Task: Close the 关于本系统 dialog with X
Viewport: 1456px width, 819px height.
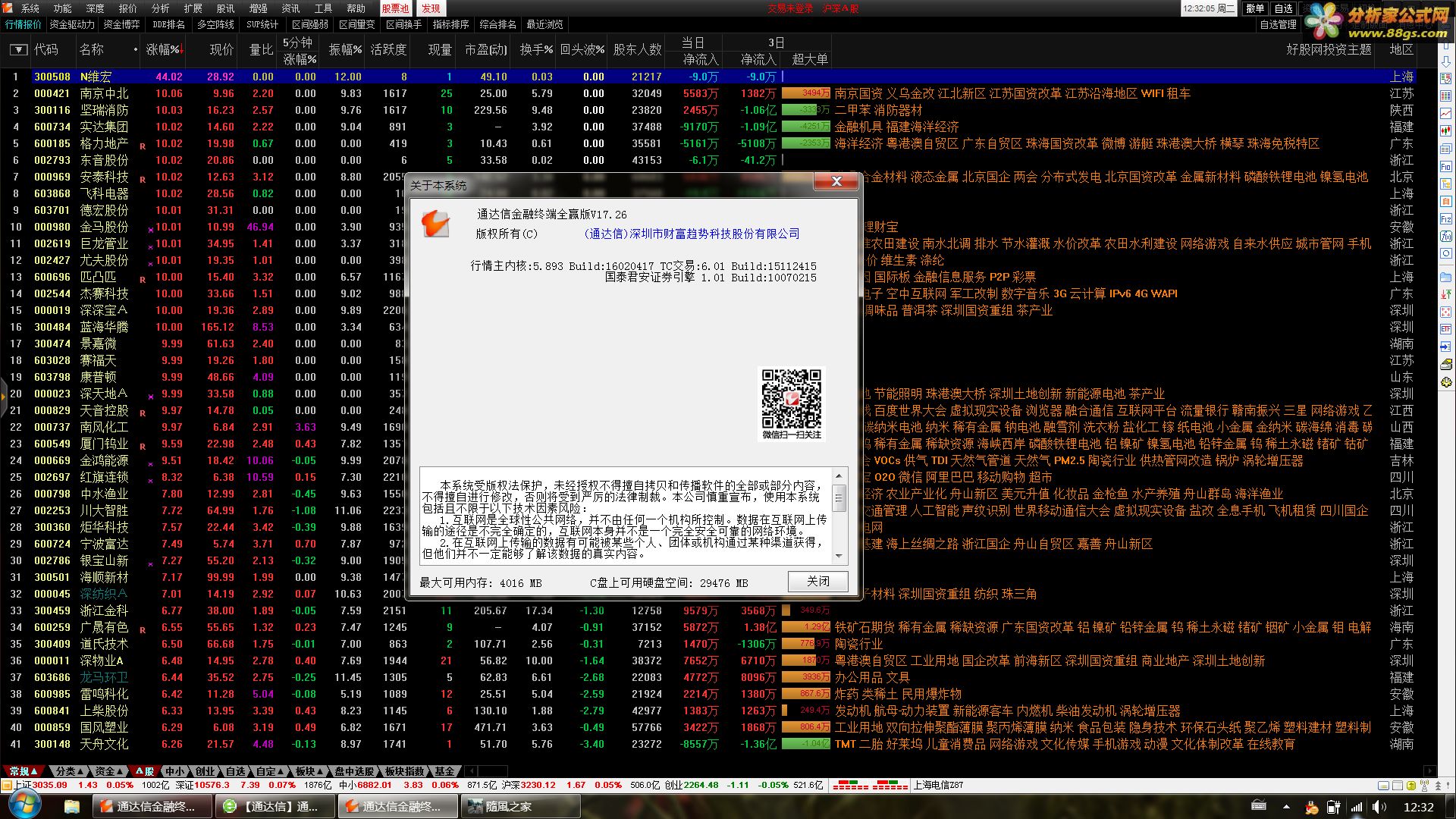Action: [836, 181]
